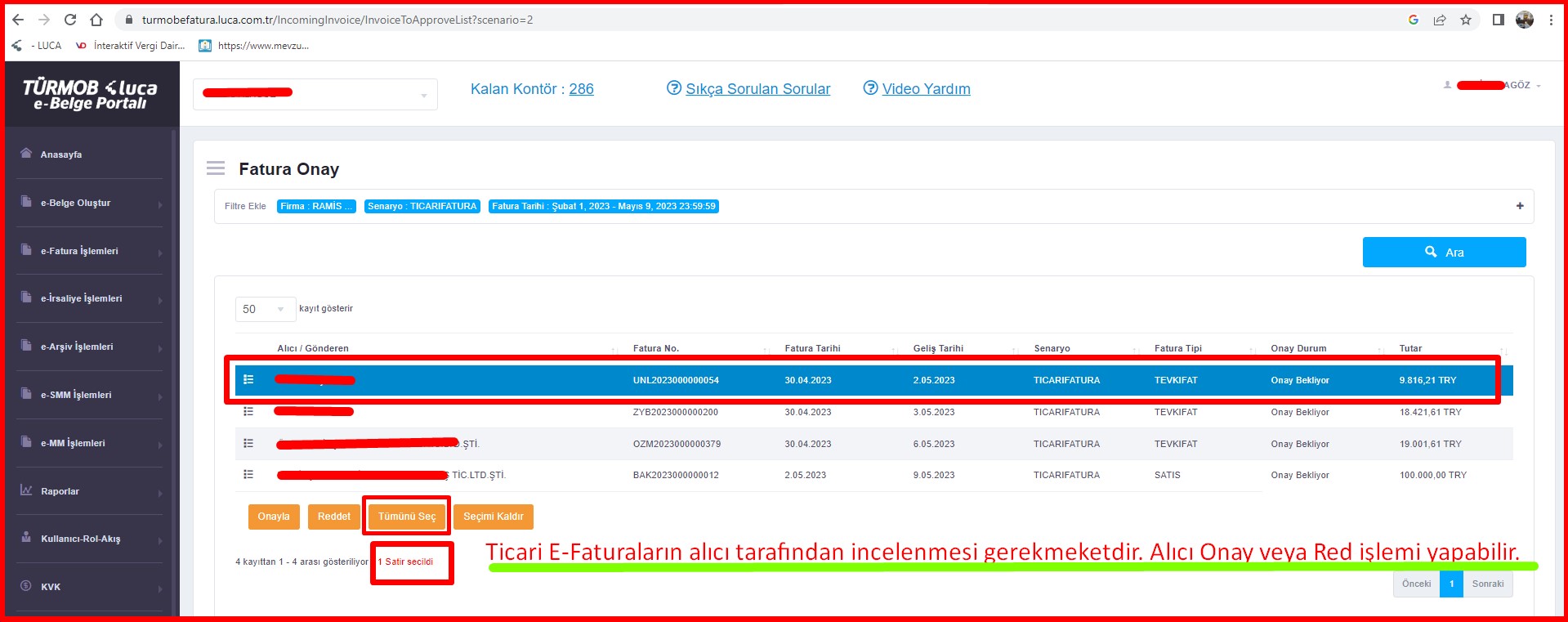Viewport: 1568px width, 622px height.
Task: Open Sıkça Sorulan Sorular link
Action: 757,89
